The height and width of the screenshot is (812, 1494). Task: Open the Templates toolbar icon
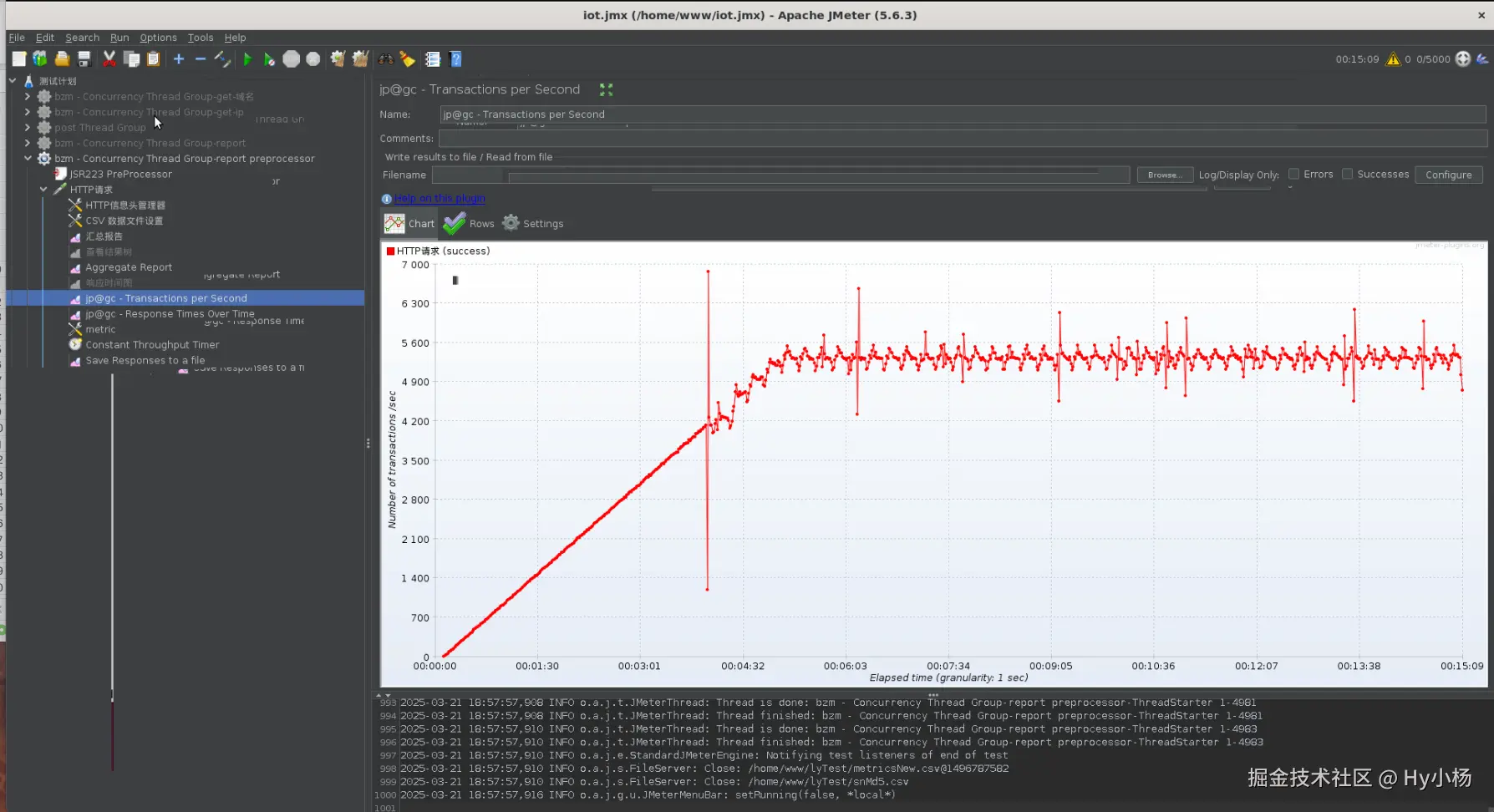tap(40, 58)
